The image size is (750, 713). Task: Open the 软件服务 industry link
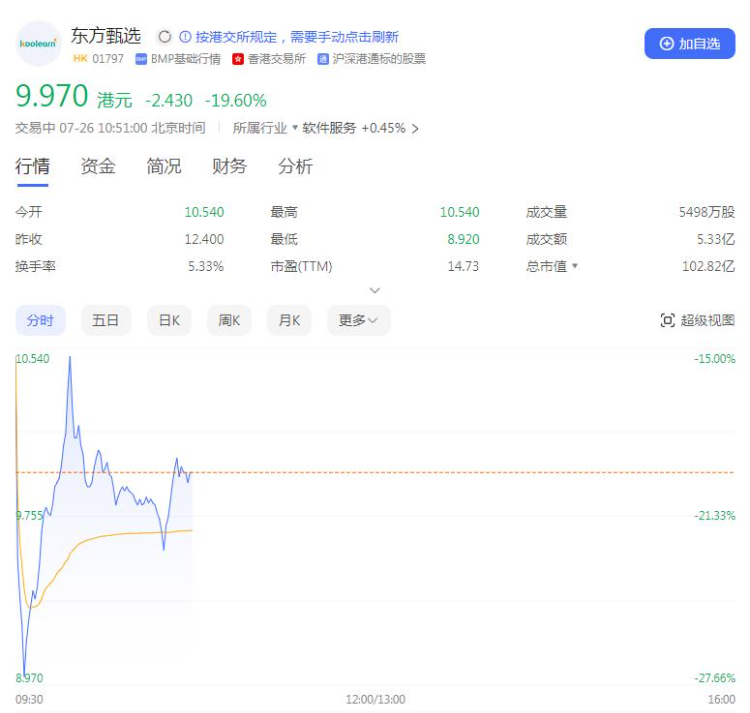click(329, 128)
